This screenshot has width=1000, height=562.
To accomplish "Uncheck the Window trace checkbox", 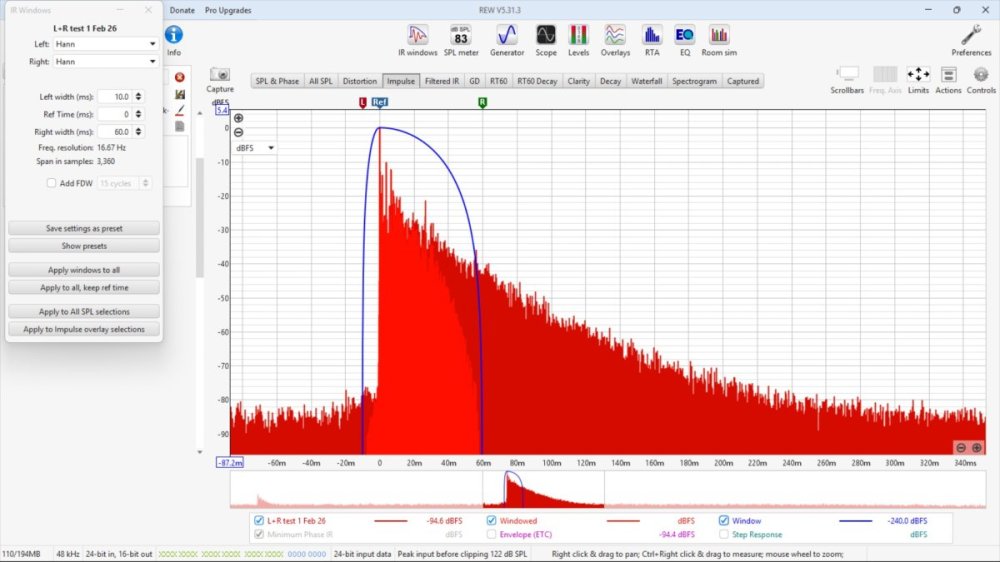I will 724,521.
